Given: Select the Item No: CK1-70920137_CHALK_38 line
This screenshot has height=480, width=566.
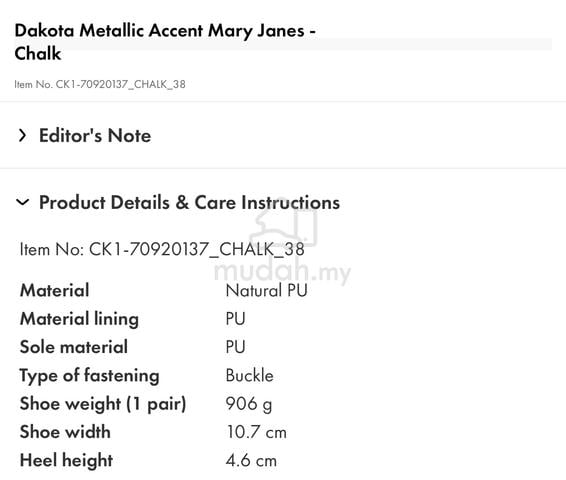Looking at the screenshot, I should (162, 249).
